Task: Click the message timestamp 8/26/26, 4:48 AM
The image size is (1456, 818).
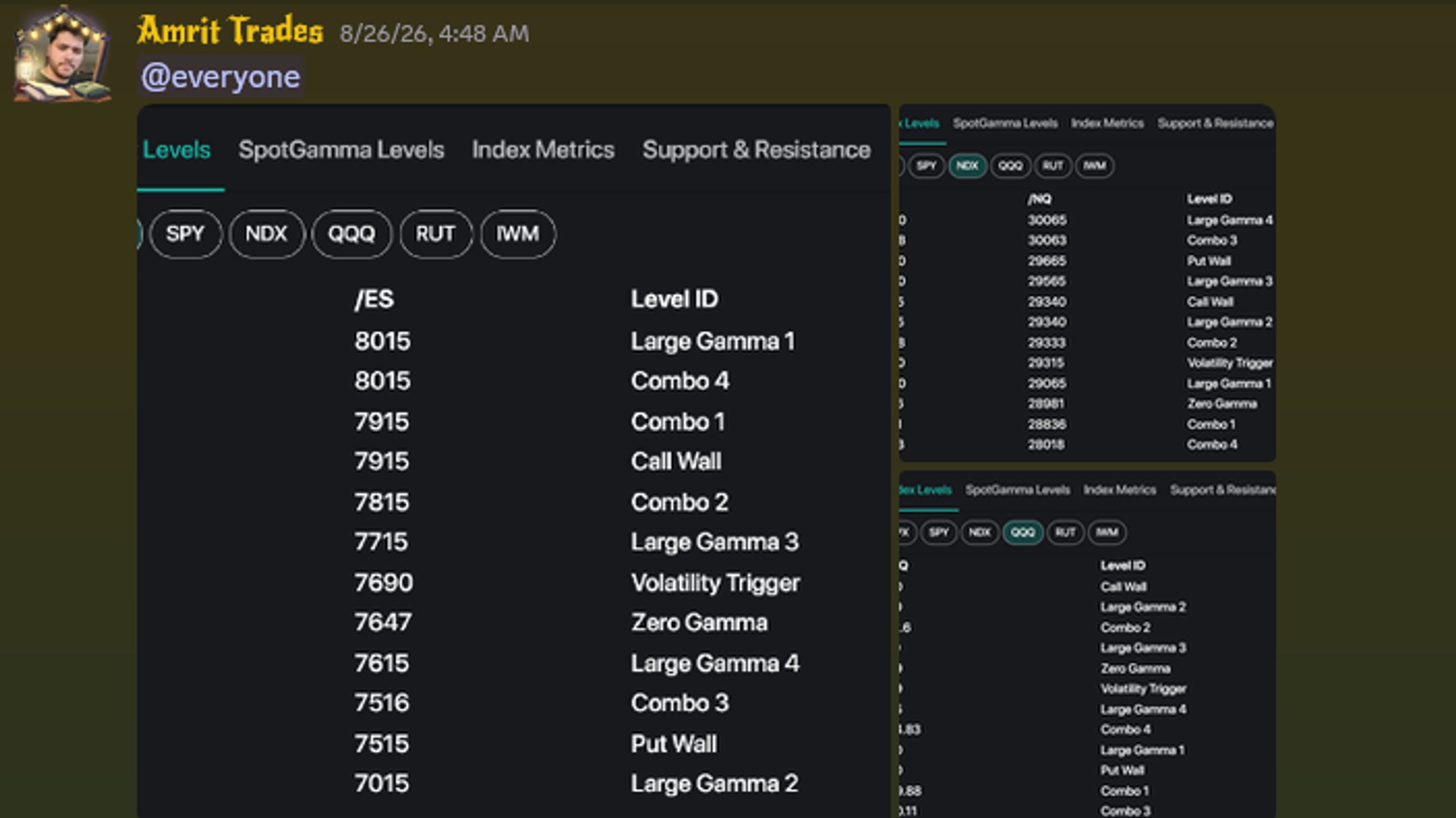Action: click(x=434, y=34)
